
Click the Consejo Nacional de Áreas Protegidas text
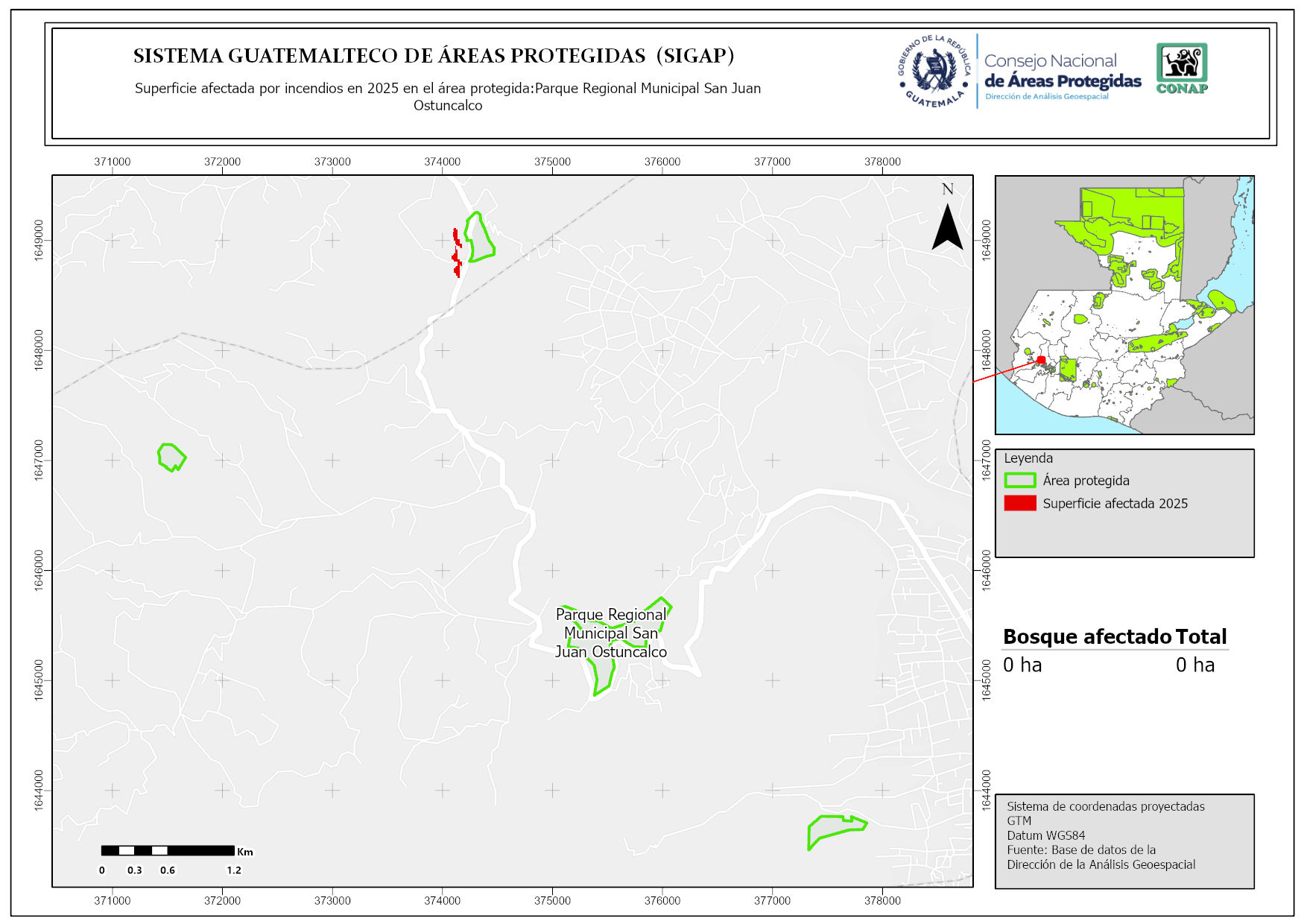click(x=1062, y=72)
